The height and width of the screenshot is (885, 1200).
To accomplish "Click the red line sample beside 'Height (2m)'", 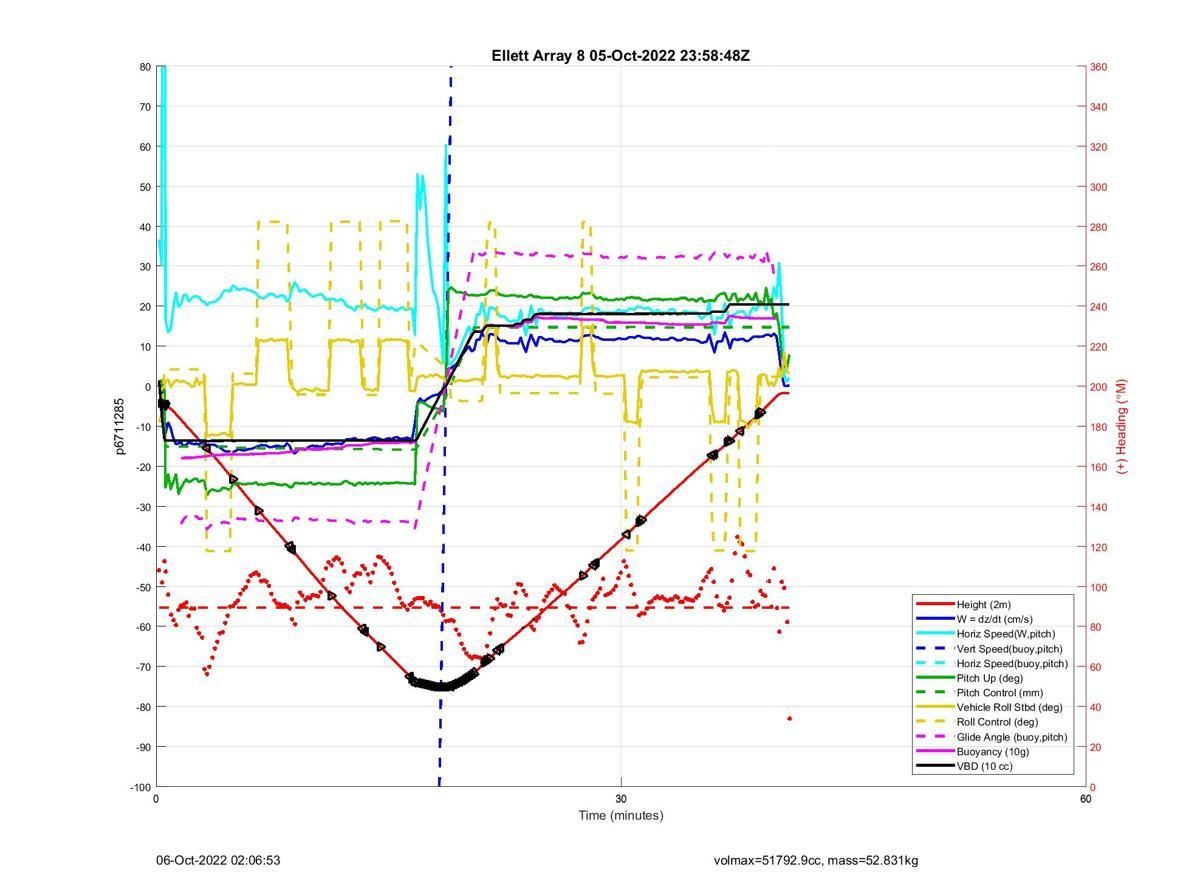I will click(x=935, y=604).
